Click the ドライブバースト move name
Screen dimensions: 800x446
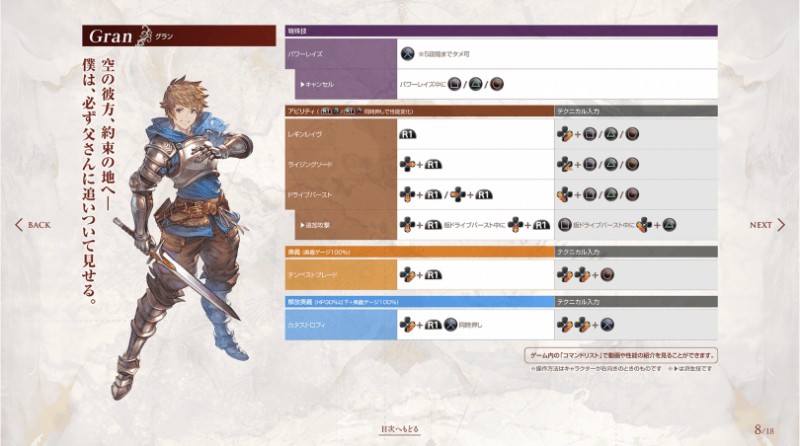click(310, 195)
